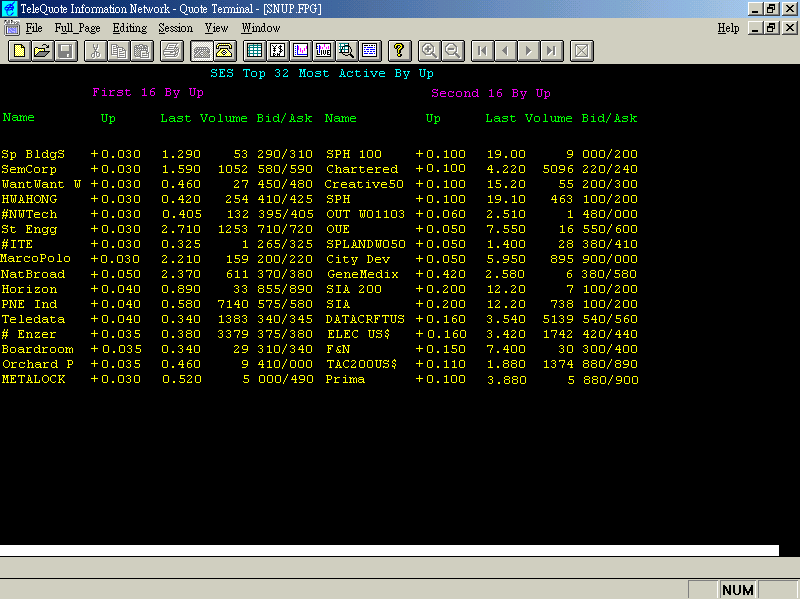Screen dimensions: 800x600
Task: Click the MarcoPolo stock name
Action: pyautogui.click(x=35, y=259)
